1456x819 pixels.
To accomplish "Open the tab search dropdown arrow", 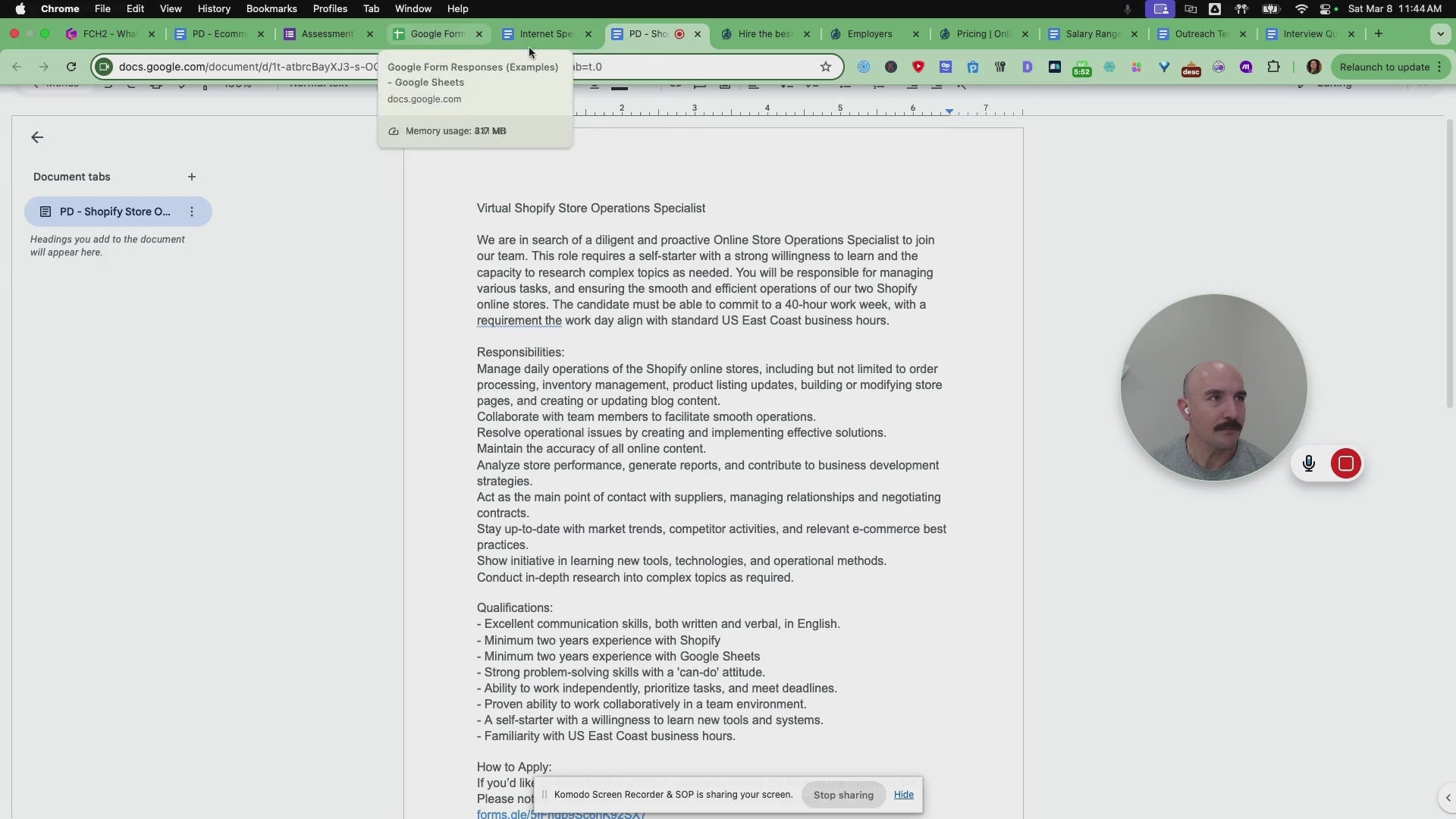I will [1440, 34].
